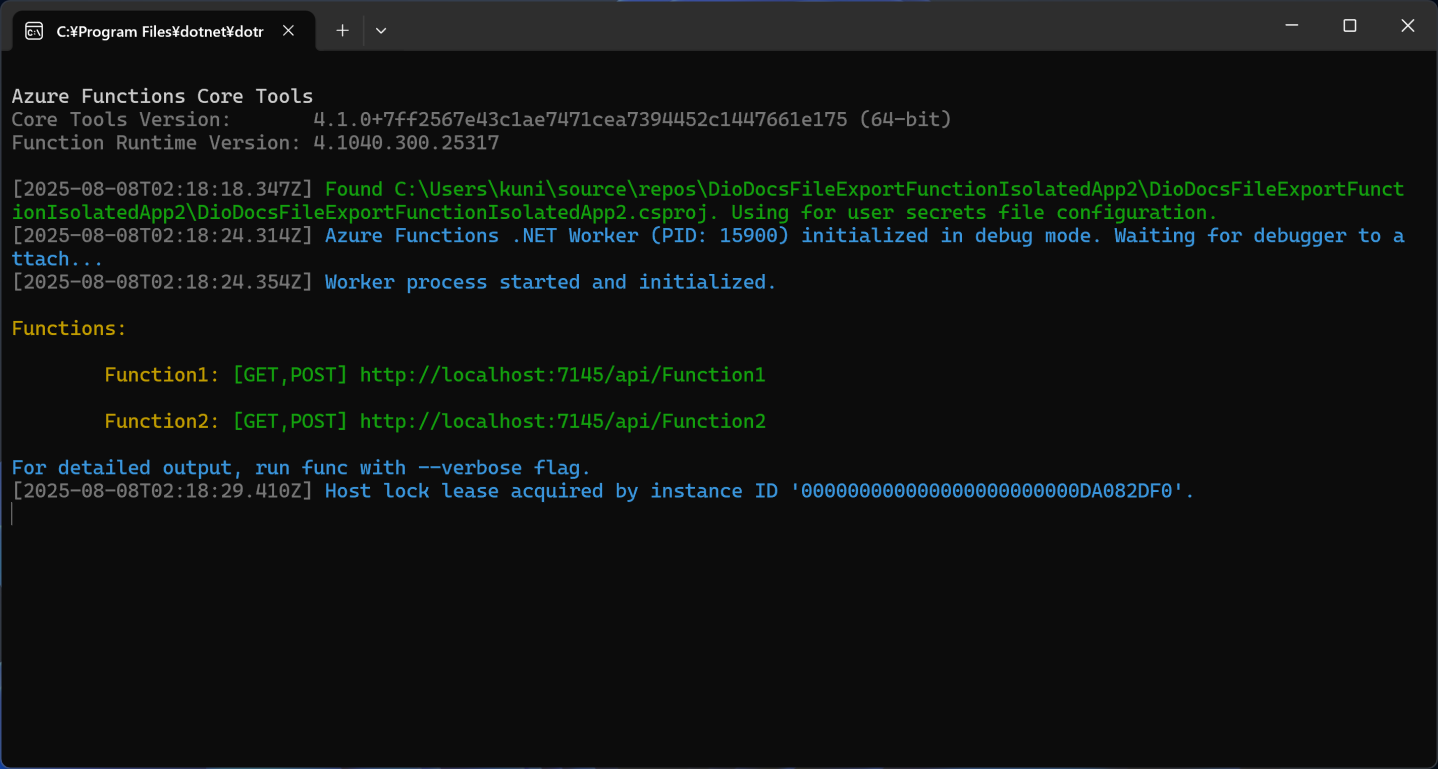Screen dimensions: 1438x769
Task: Click the yellow Function2 label
Action: pyautogui.click(x=162, y=421)
